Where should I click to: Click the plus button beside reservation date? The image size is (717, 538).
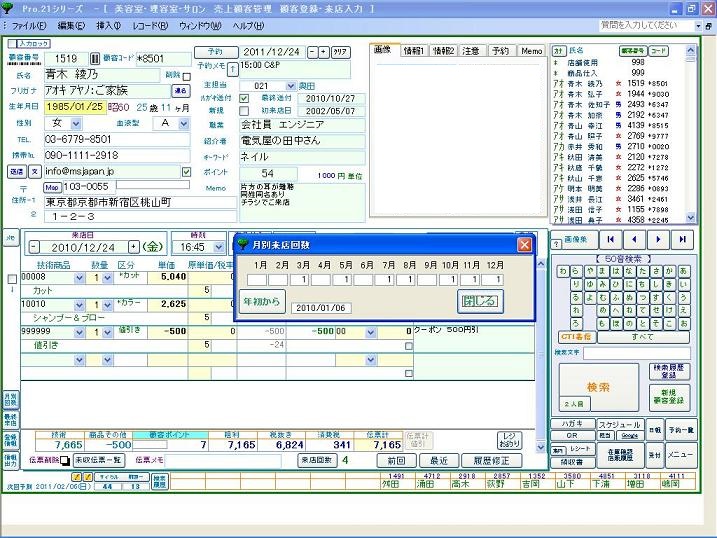323,52
